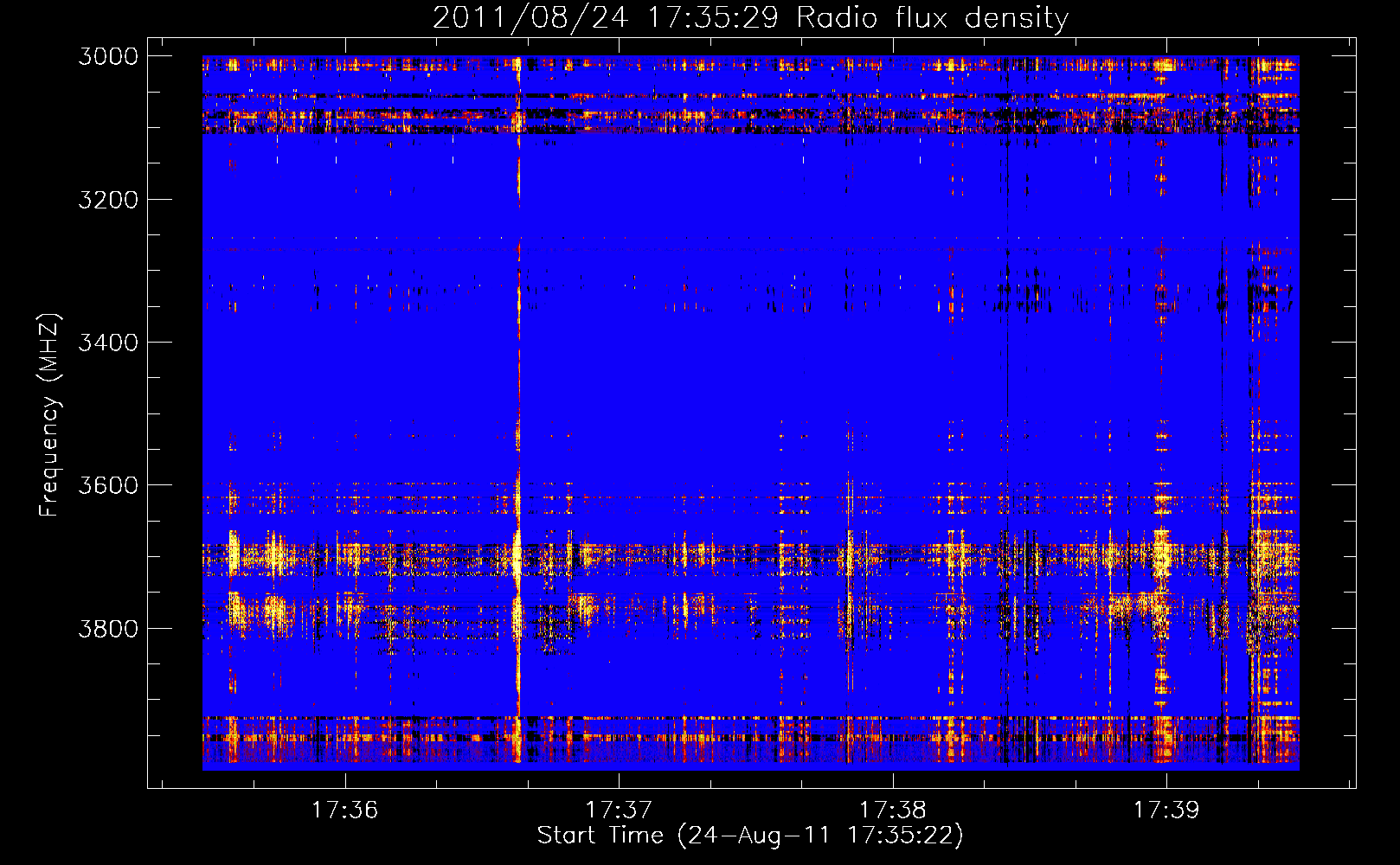Click the '17:37' time axis label
The width and height of the screenshot is (1400, 865).
coord(619,810)
